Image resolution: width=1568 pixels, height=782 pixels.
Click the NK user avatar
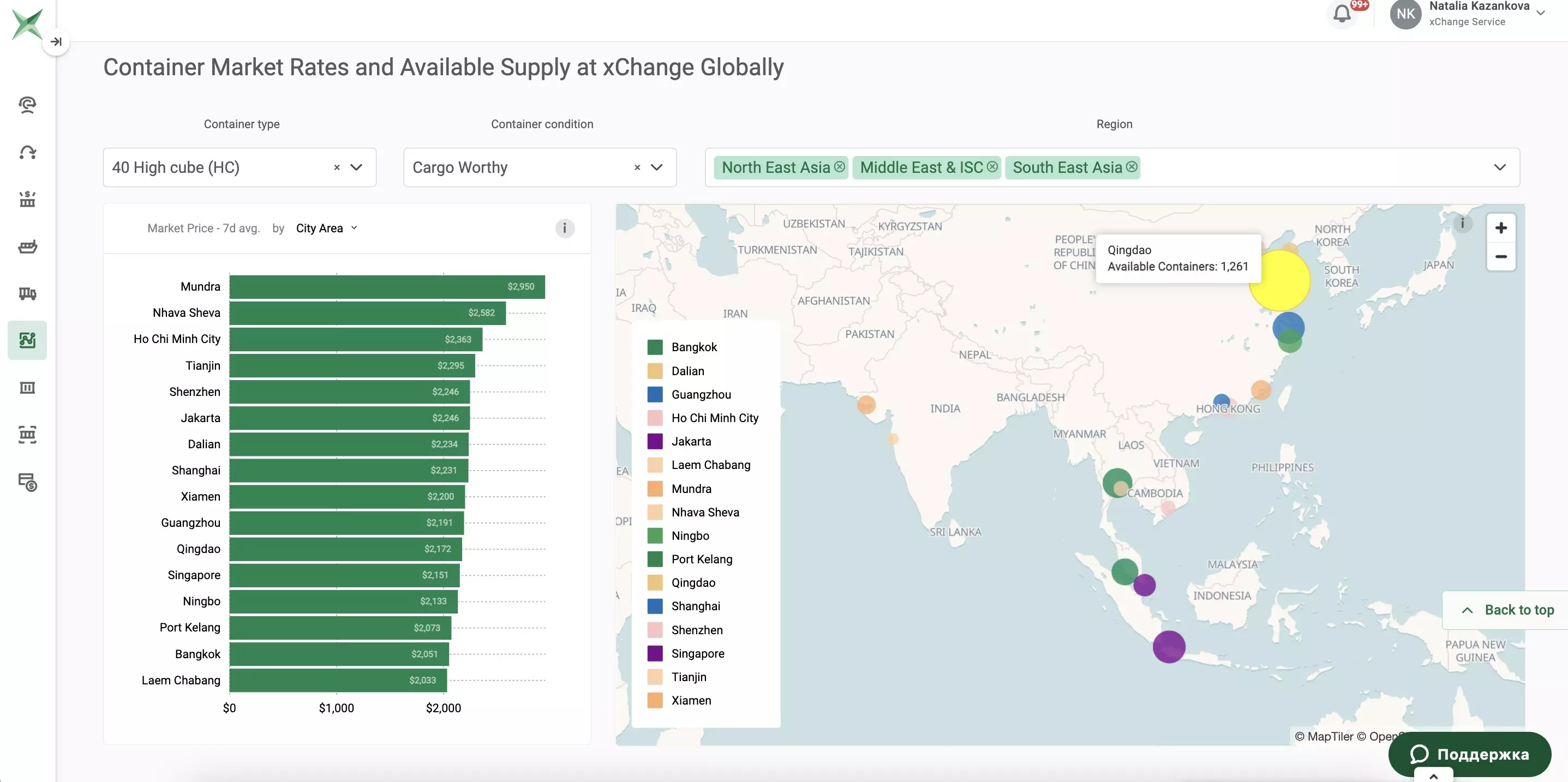coord(1405,14)
